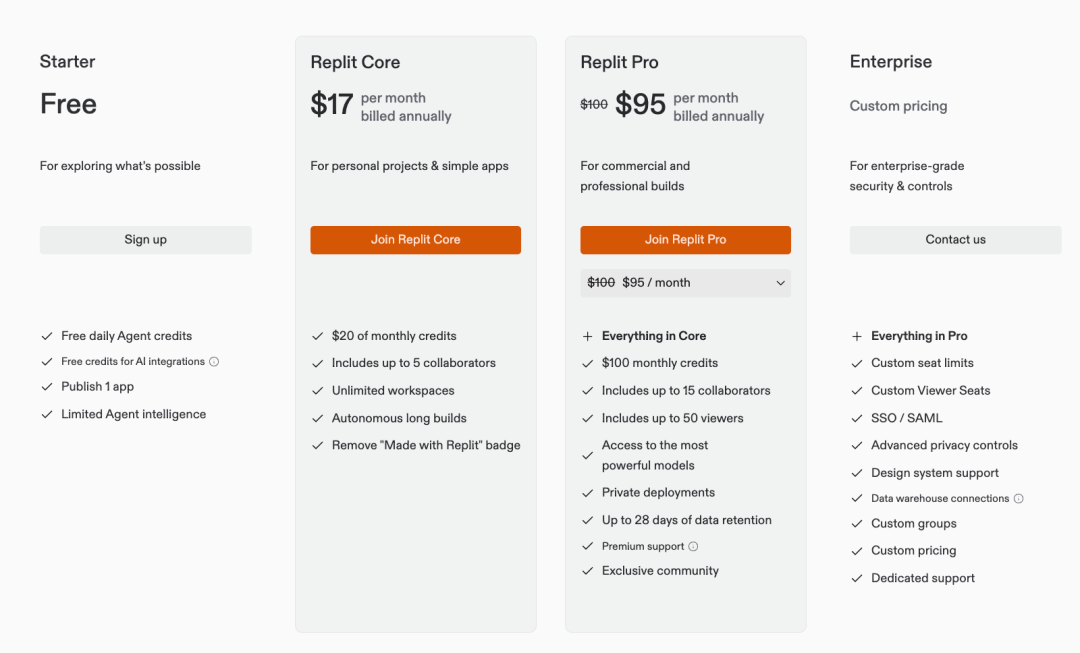Image resolution: width=1080 pixels, height=653 pixels.
Task: Click Join Replit Core button
Action: (x=415, y=240)
